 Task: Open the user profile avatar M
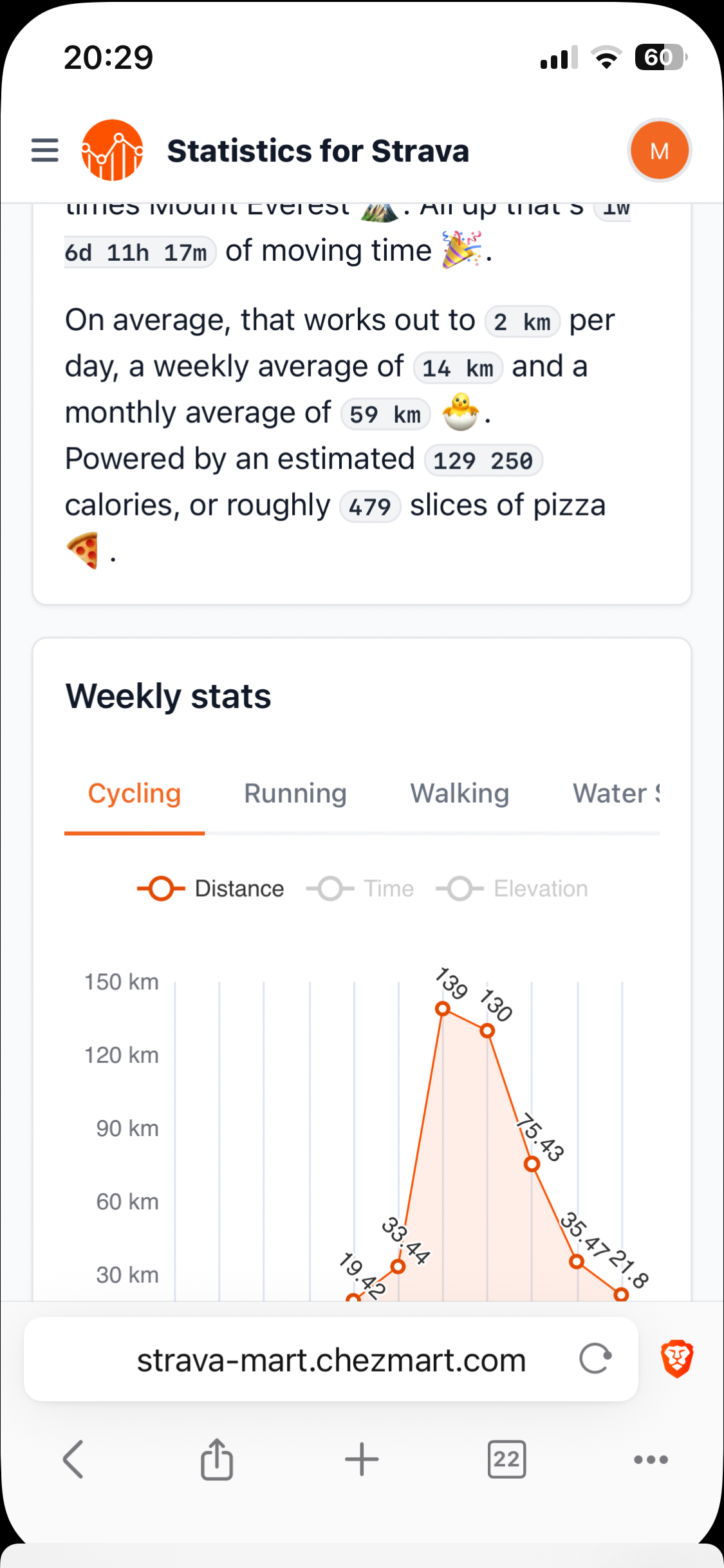point(659,151)
